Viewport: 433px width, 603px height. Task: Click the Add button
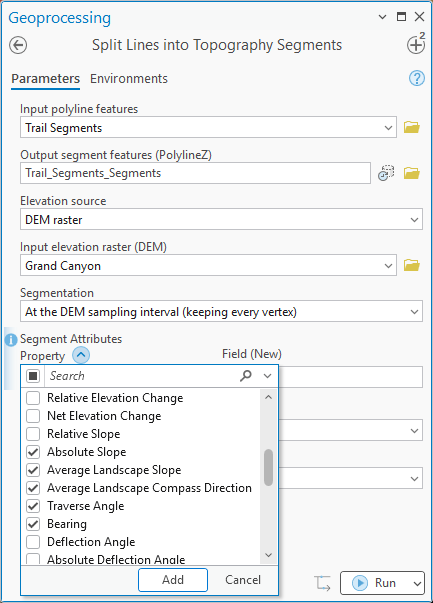tap(173, 580)
